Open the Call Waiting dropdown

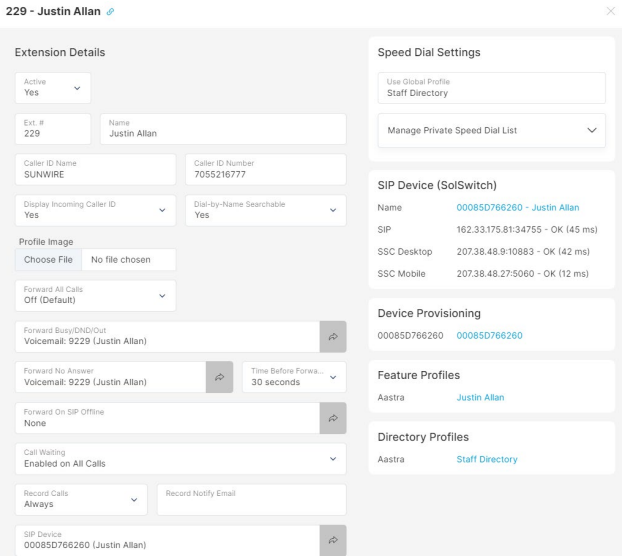point(181,459)
